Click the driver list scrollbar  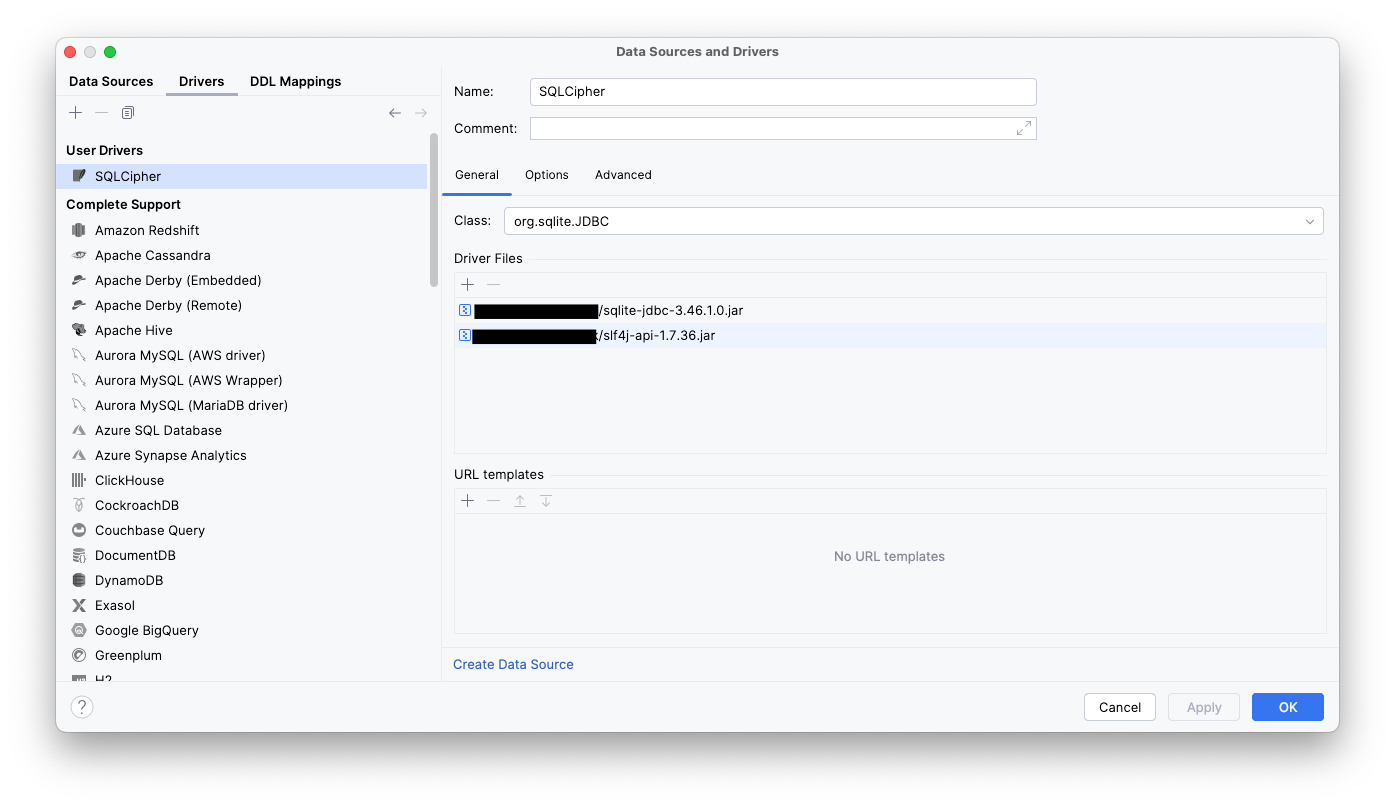click(x=434, y=210)
